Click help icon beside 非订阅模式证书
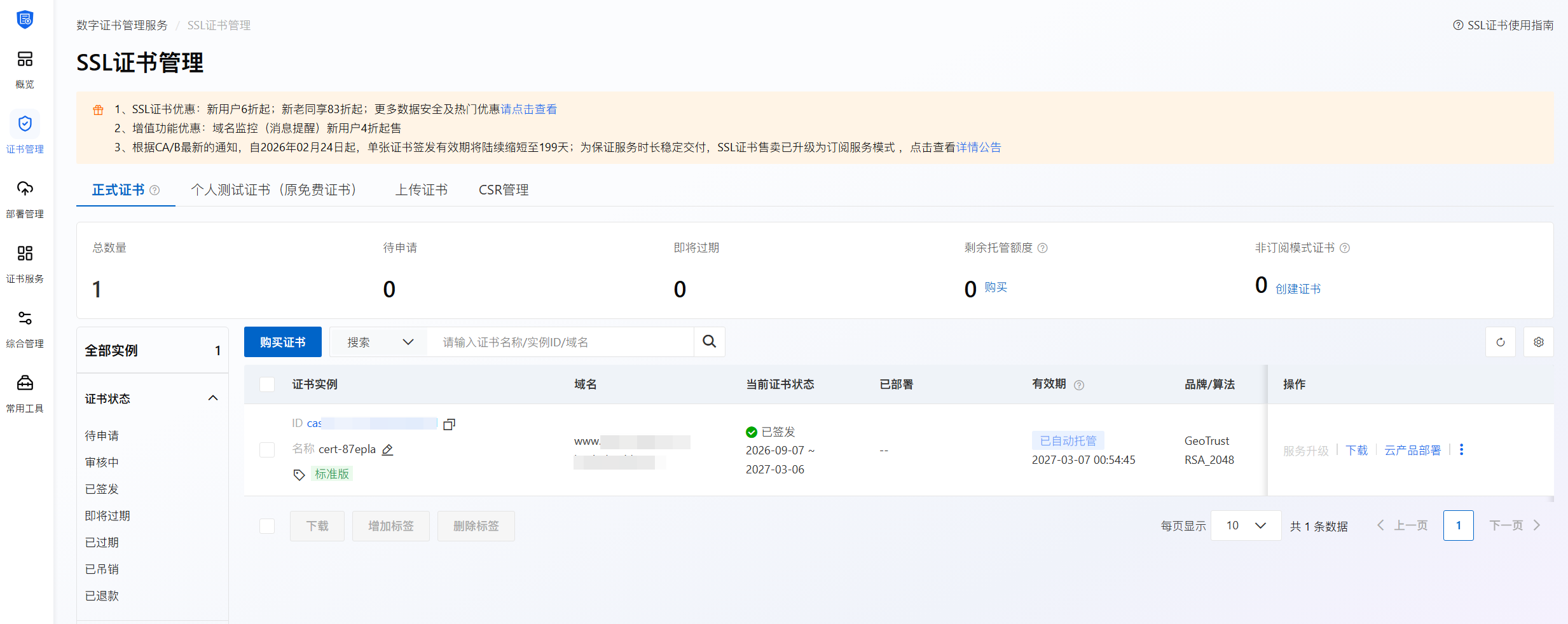Screen dimensions: 1568x624 click(x=1345, y=248)
